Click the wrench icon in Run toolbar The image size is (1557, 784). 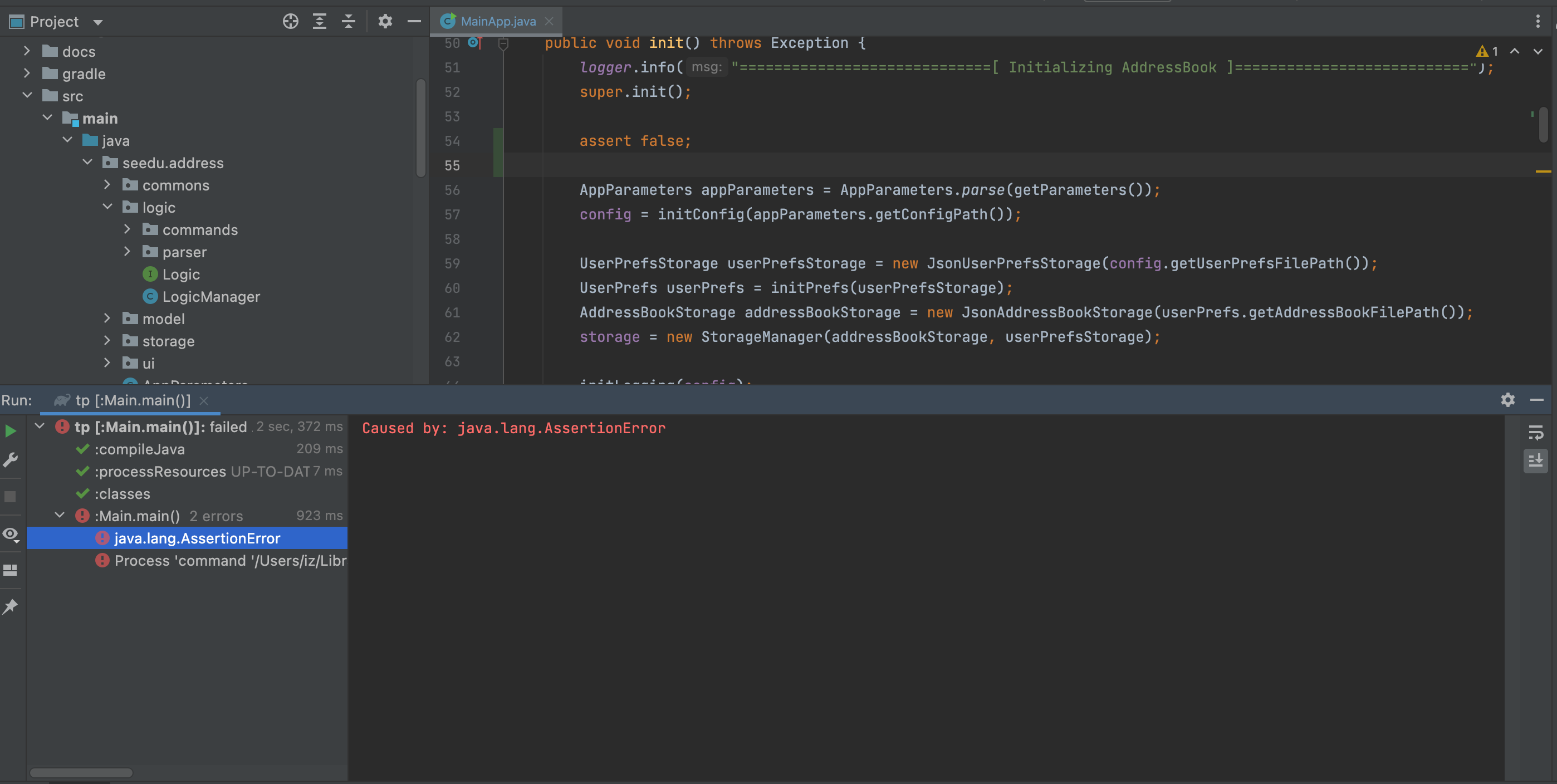click(11, 460)
